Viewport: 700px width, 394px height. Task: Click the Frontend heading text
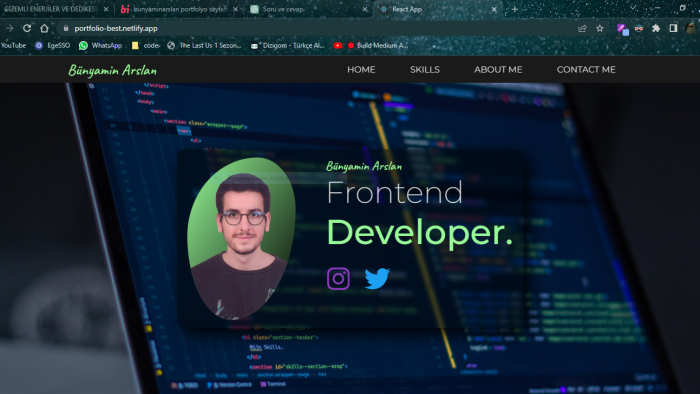395,193
